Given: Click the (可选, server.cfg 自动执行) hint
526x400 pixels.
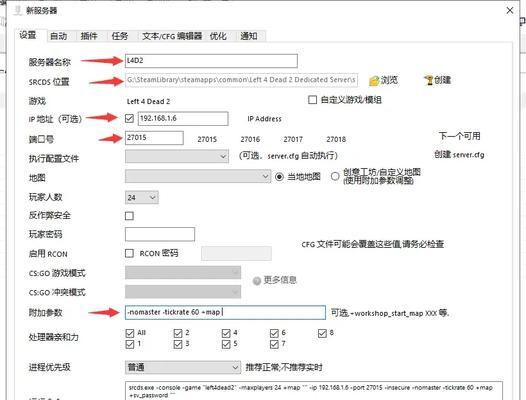Looking at the screenshot, I should click(x=288, y=156).
